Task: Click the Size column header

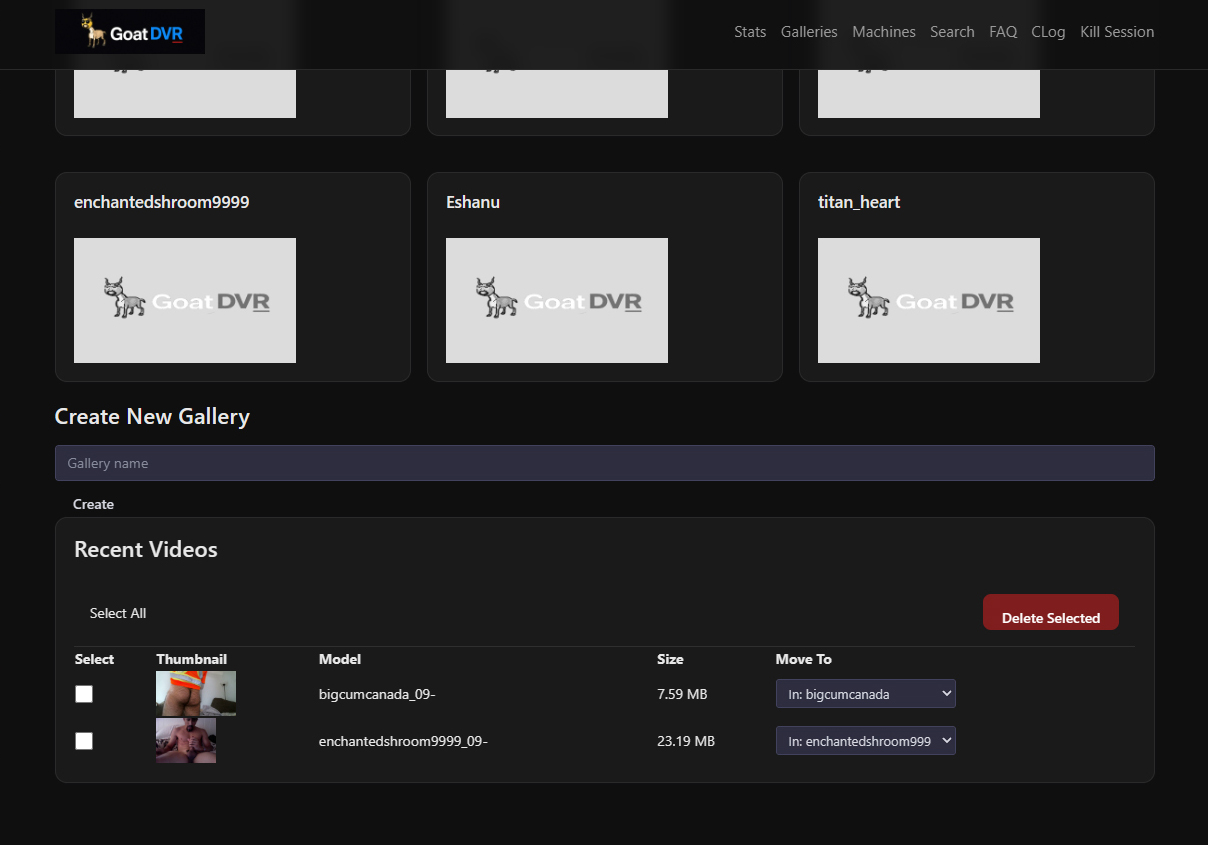Action: pos(670,659)
